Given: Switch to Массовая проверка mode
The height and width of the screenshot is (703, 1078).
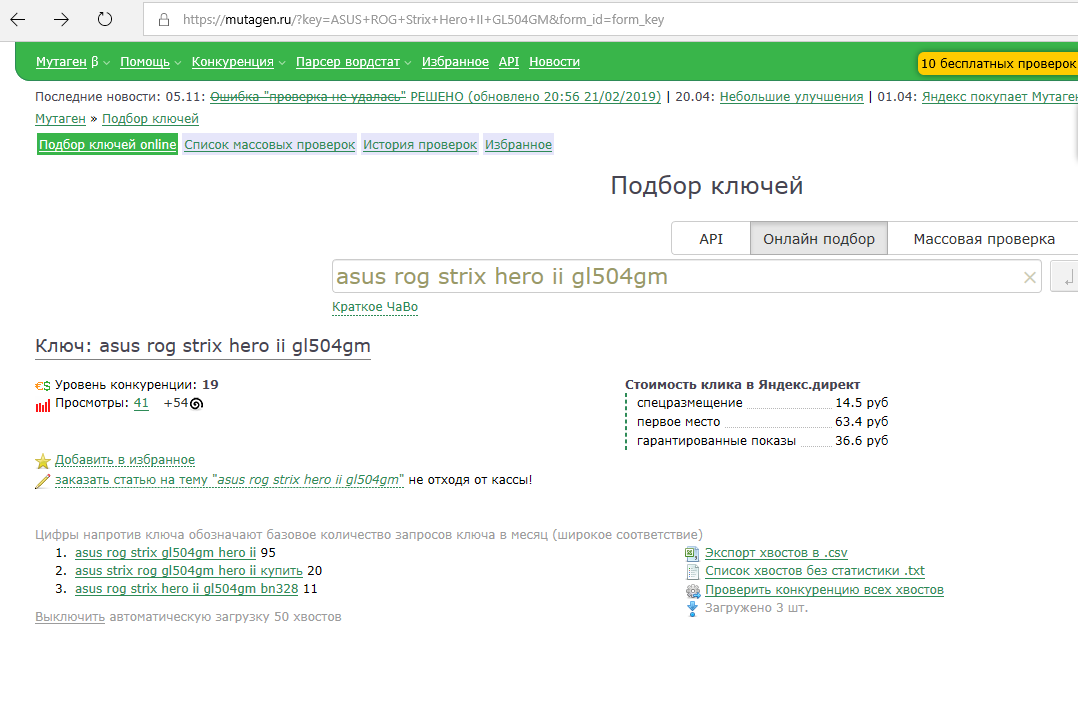Looking at the screenshot, I should [984, 238].
